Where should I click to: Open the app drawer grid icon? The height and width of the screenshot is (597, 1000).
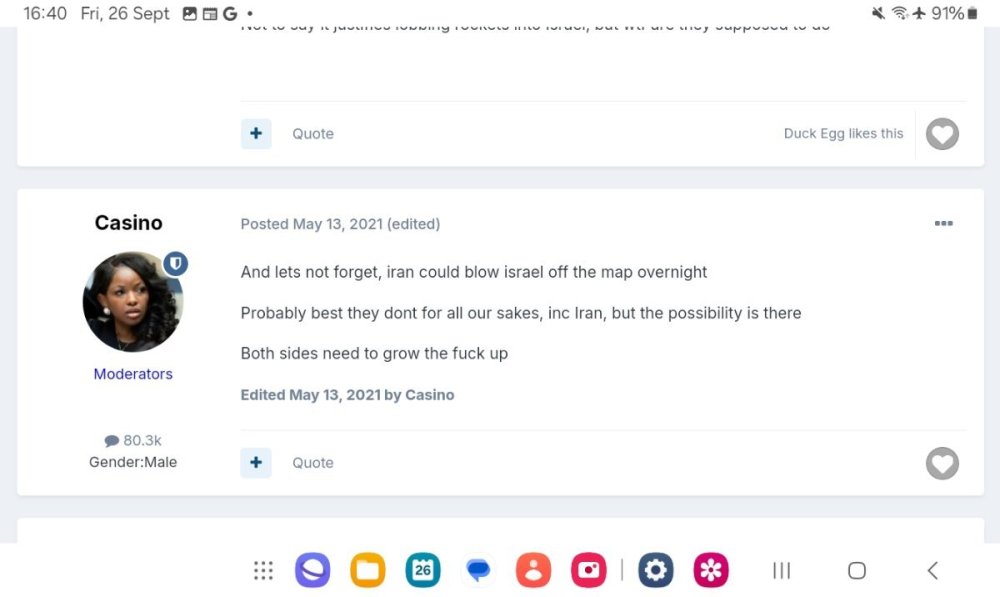coord(263,570)
